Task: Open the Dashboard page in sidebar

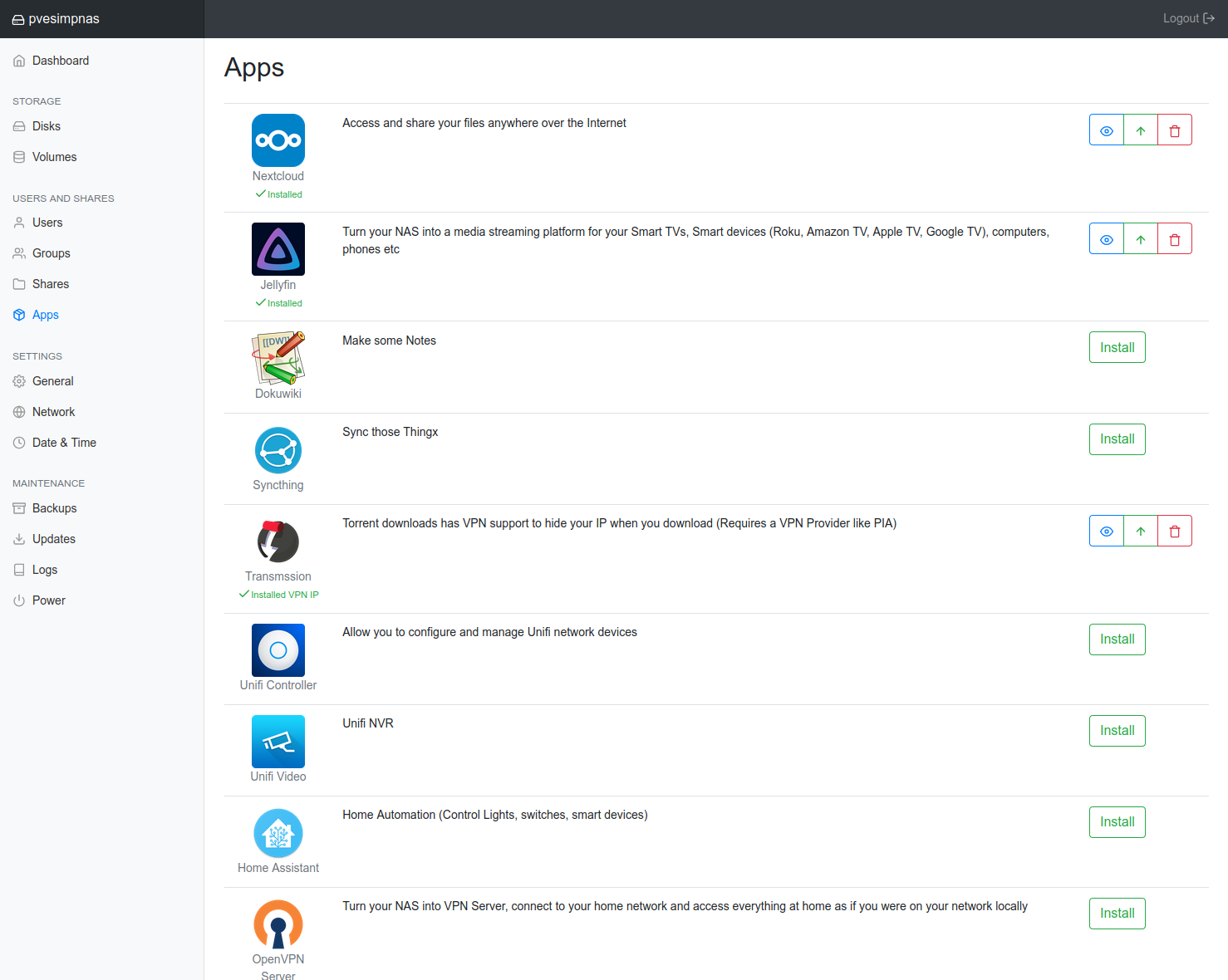Action: tap(60, 61)
